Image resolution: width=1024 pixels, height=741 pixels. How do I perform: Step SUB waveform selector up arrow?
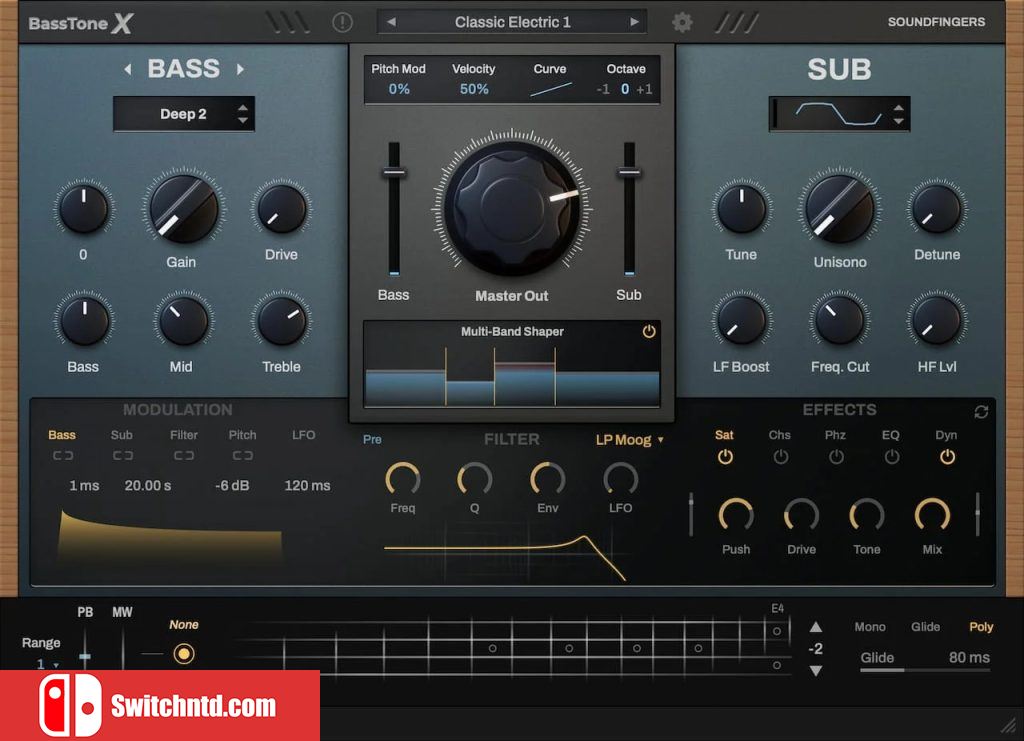tap(899, 108)
